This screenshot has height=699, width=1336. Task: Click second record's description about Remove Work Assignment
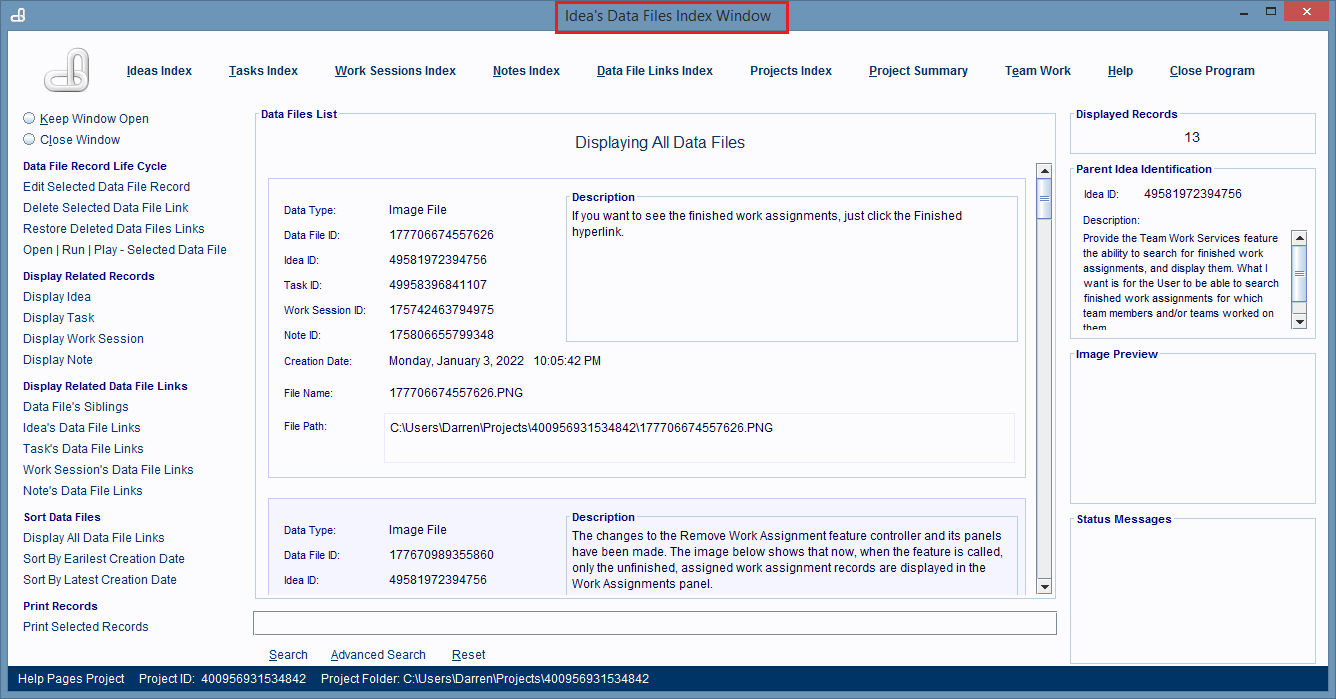pyautogui.click(x=787, y=560)
